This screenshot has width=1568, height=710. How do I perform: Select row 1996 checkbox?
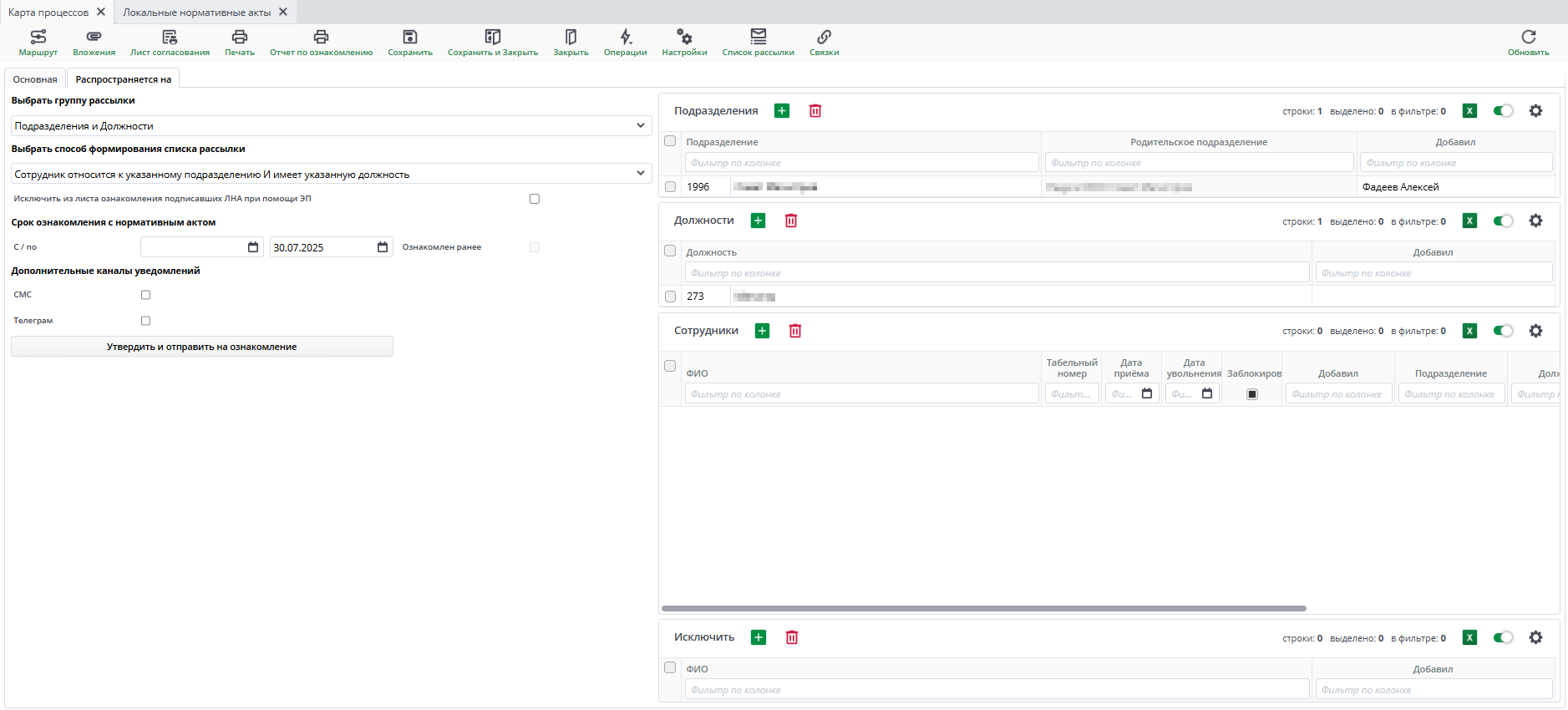tap(670, 187)
